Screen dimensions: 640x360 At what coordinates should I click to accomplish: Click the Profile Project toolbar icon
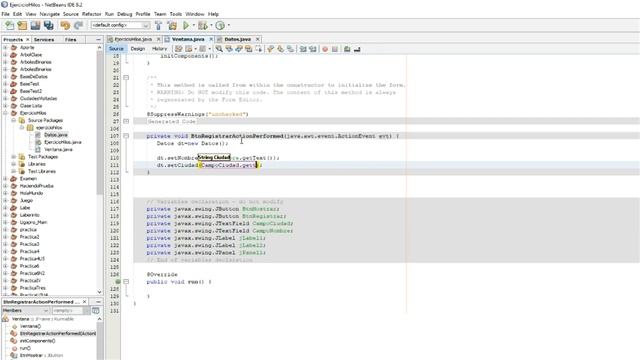point(220,25)
